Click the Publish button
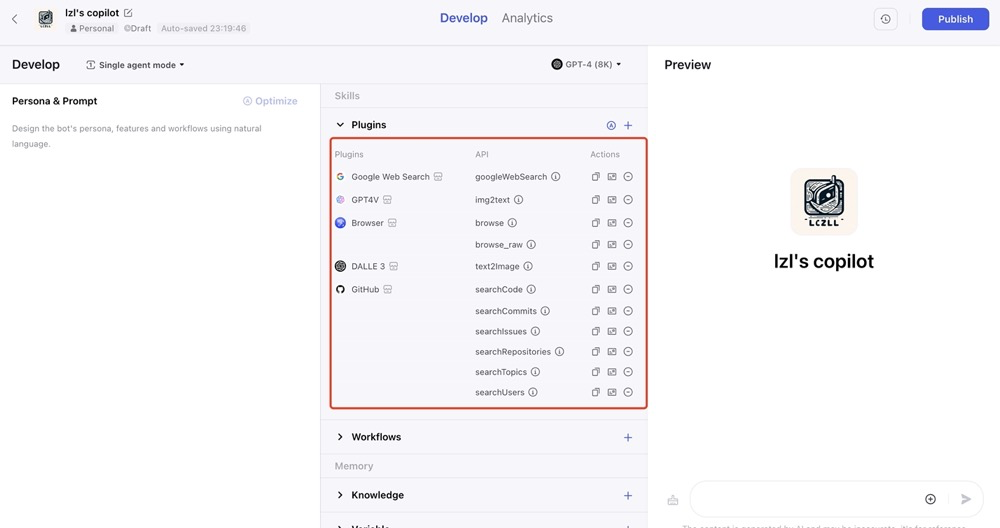This screenshot has width=1000, height=528. click(x=955, y=19)
